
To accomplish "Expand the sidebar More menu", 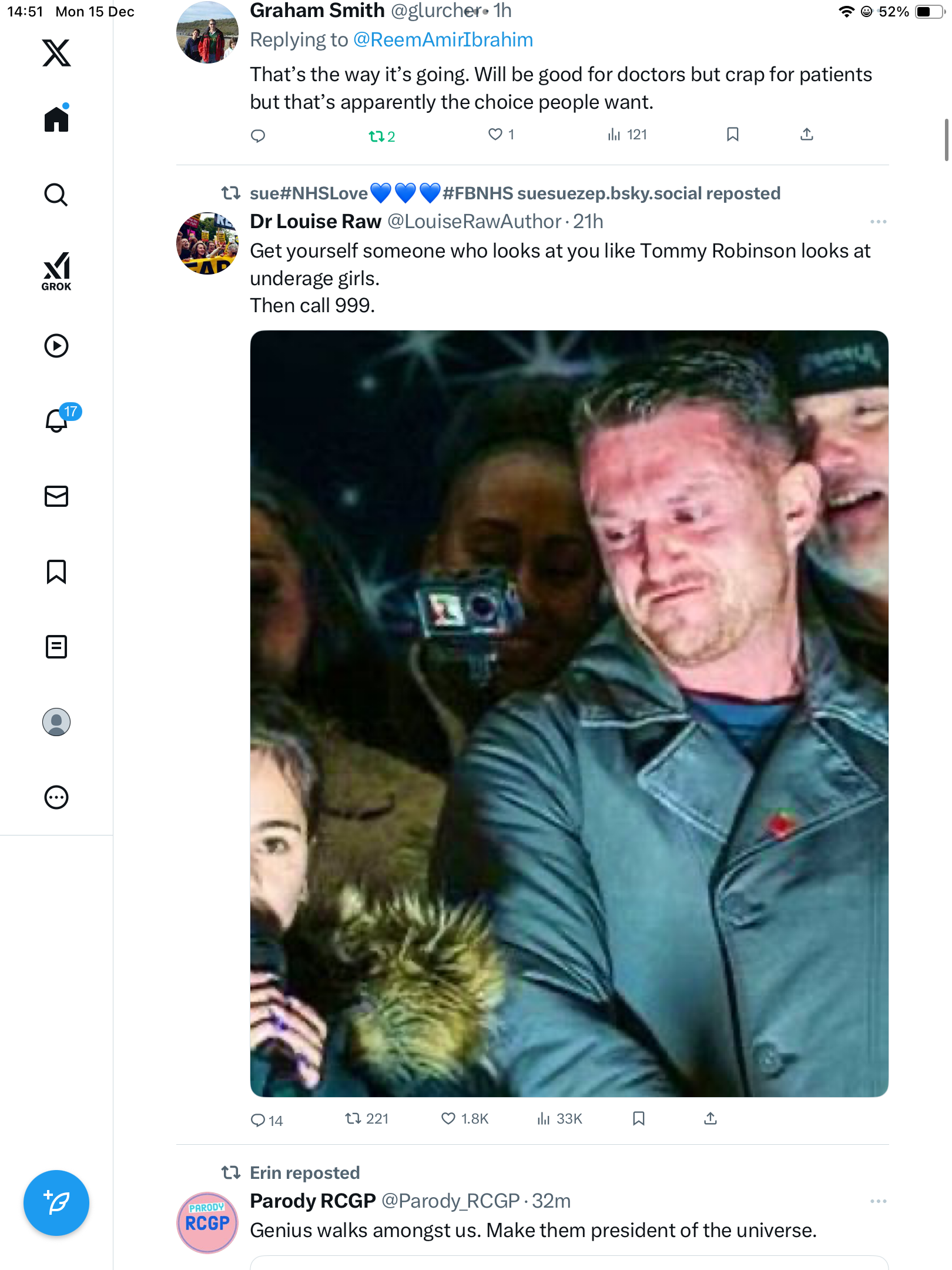I will click(x=56, y=797).
